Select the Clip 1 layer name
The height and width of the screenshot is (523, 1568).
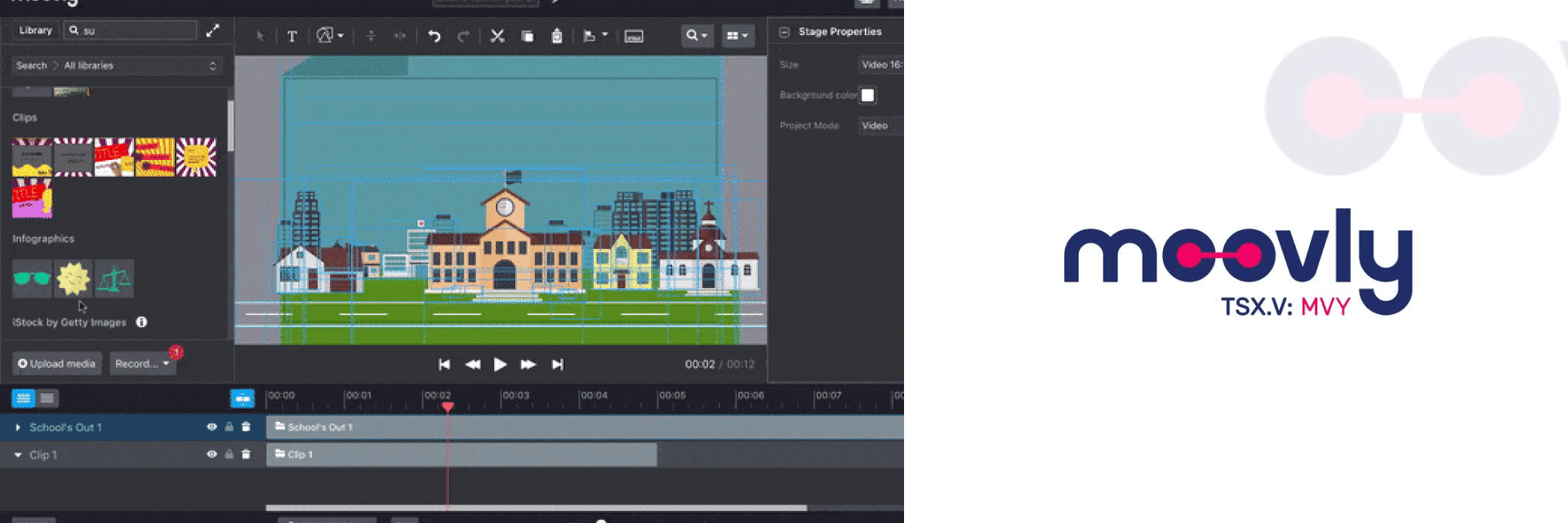click(x=43, y=454)
